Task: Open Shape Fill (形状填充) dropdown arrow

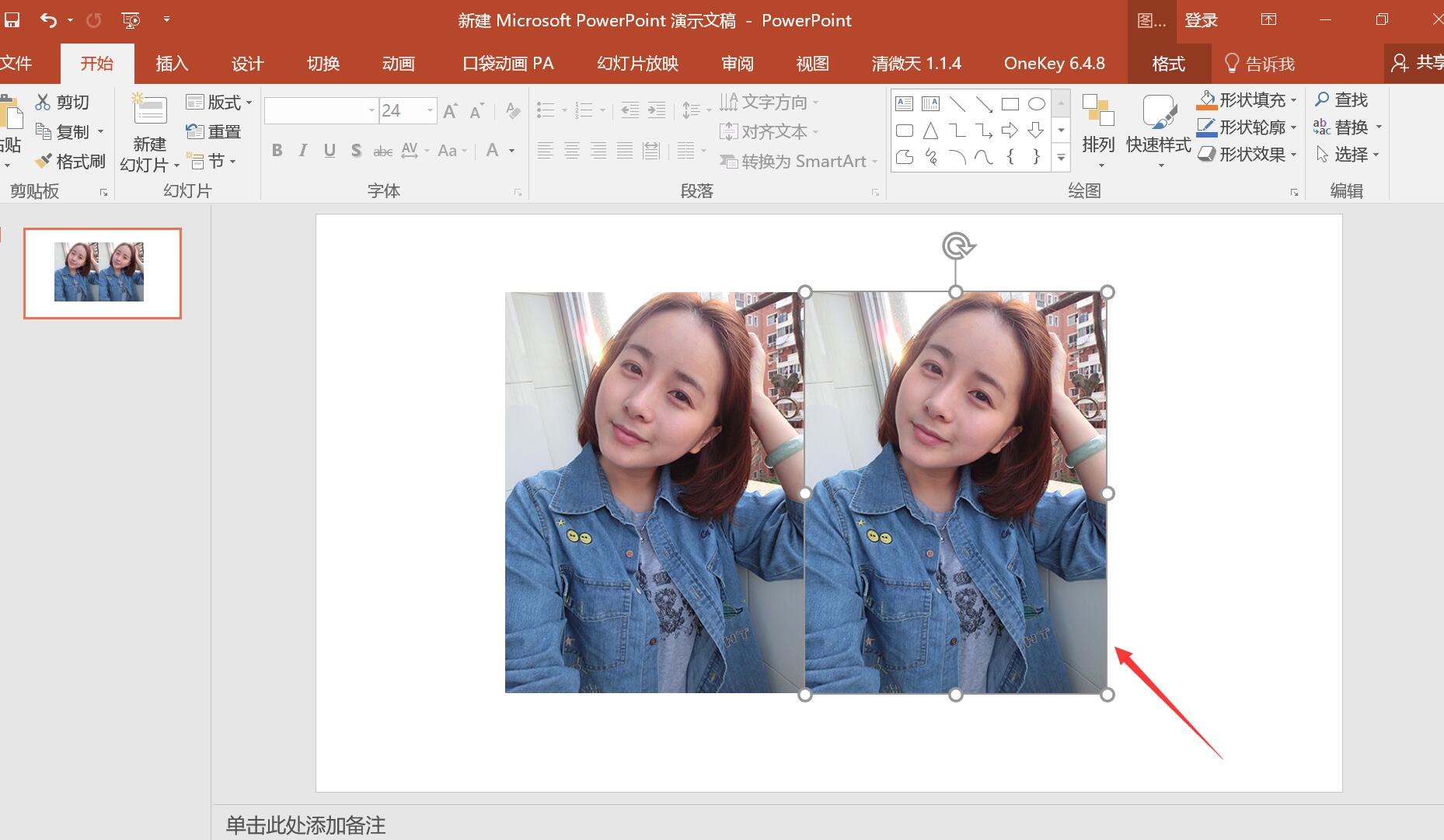Action: pyautogui.click(x=1293, y=100)
